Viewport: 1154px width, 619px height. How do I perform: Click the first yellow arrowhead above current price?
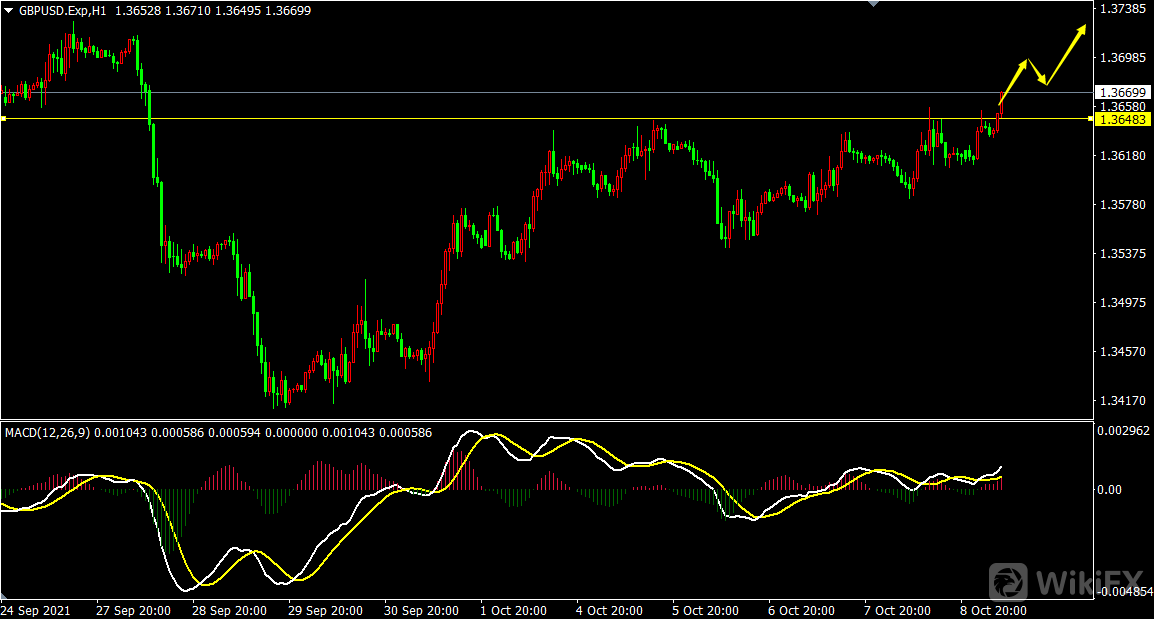point(1023,63)
